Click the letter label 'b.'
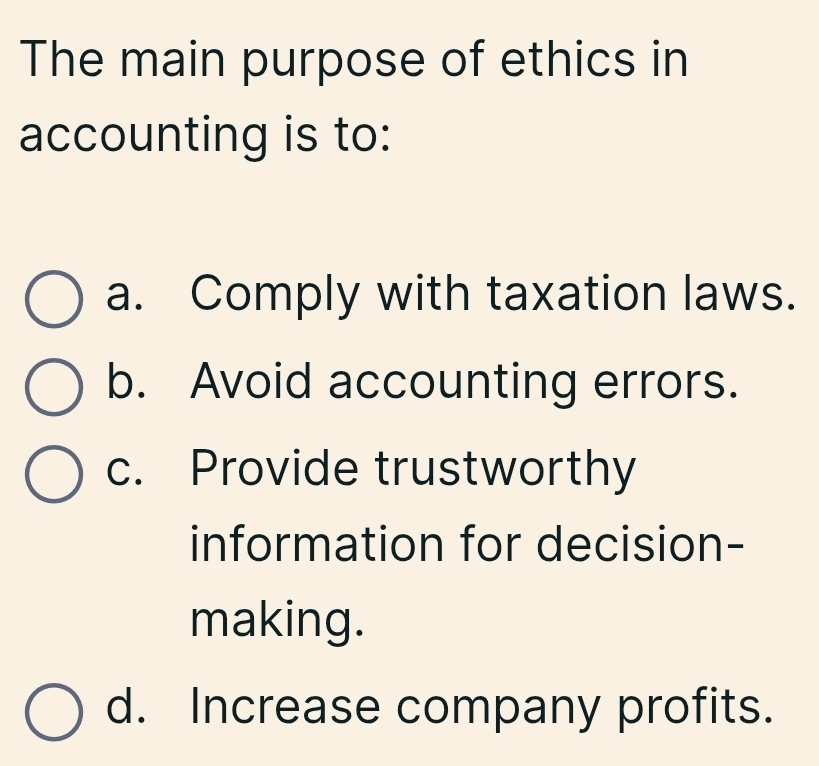The height and width of the screenshot is (766, 819). click(x=126, y=380)
